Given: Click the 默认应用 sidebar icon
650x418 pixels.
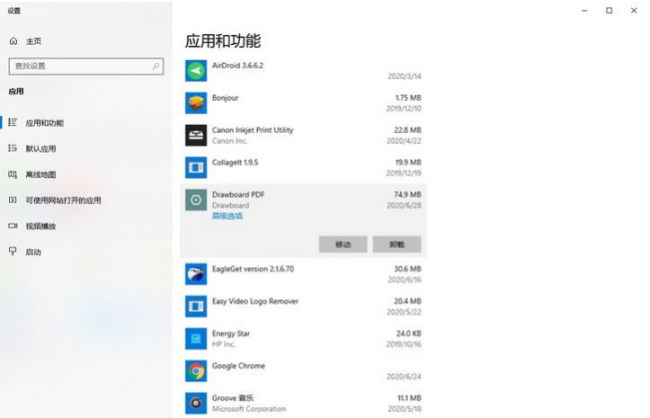Looking at the screenshot, I should coord(13,148).
